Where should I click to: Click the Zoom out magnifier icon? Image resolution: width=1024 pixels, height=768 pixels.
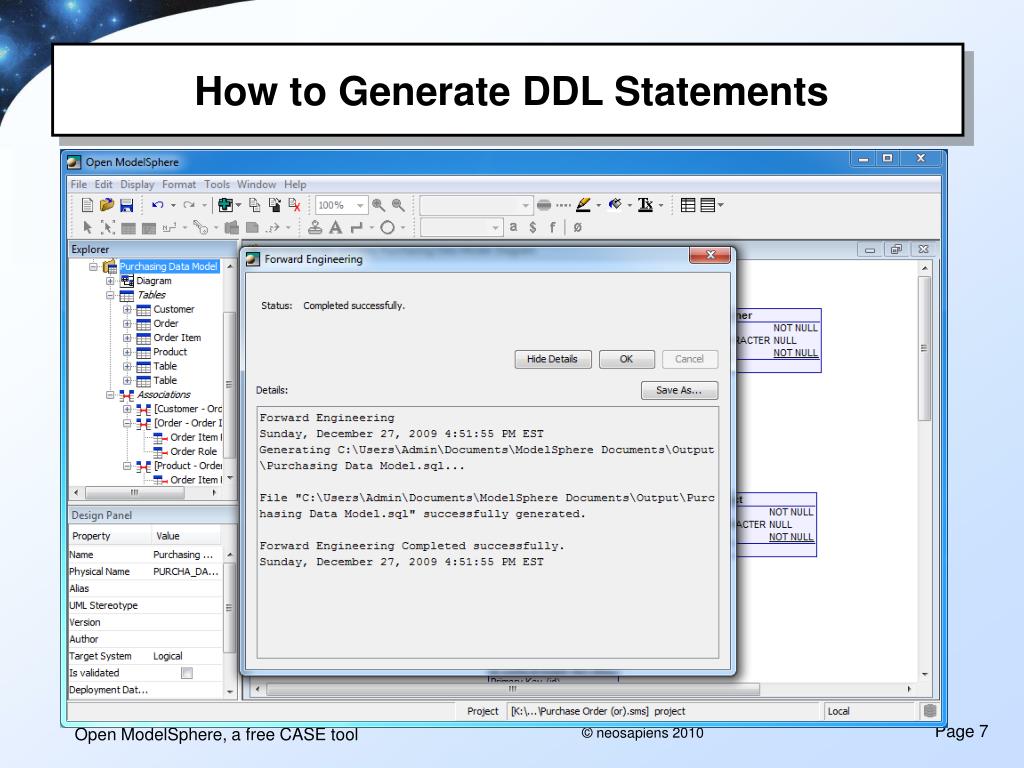(x=398, y=205)
